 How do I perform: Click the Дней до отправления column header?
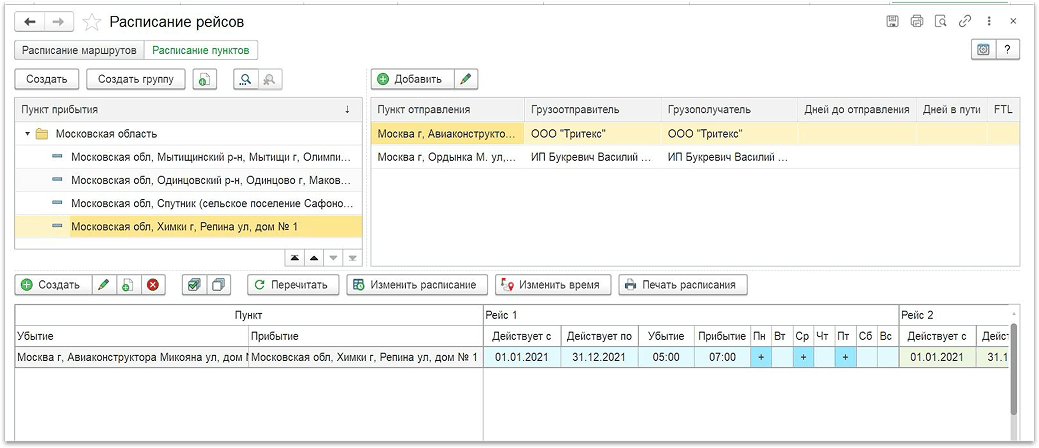857,110
